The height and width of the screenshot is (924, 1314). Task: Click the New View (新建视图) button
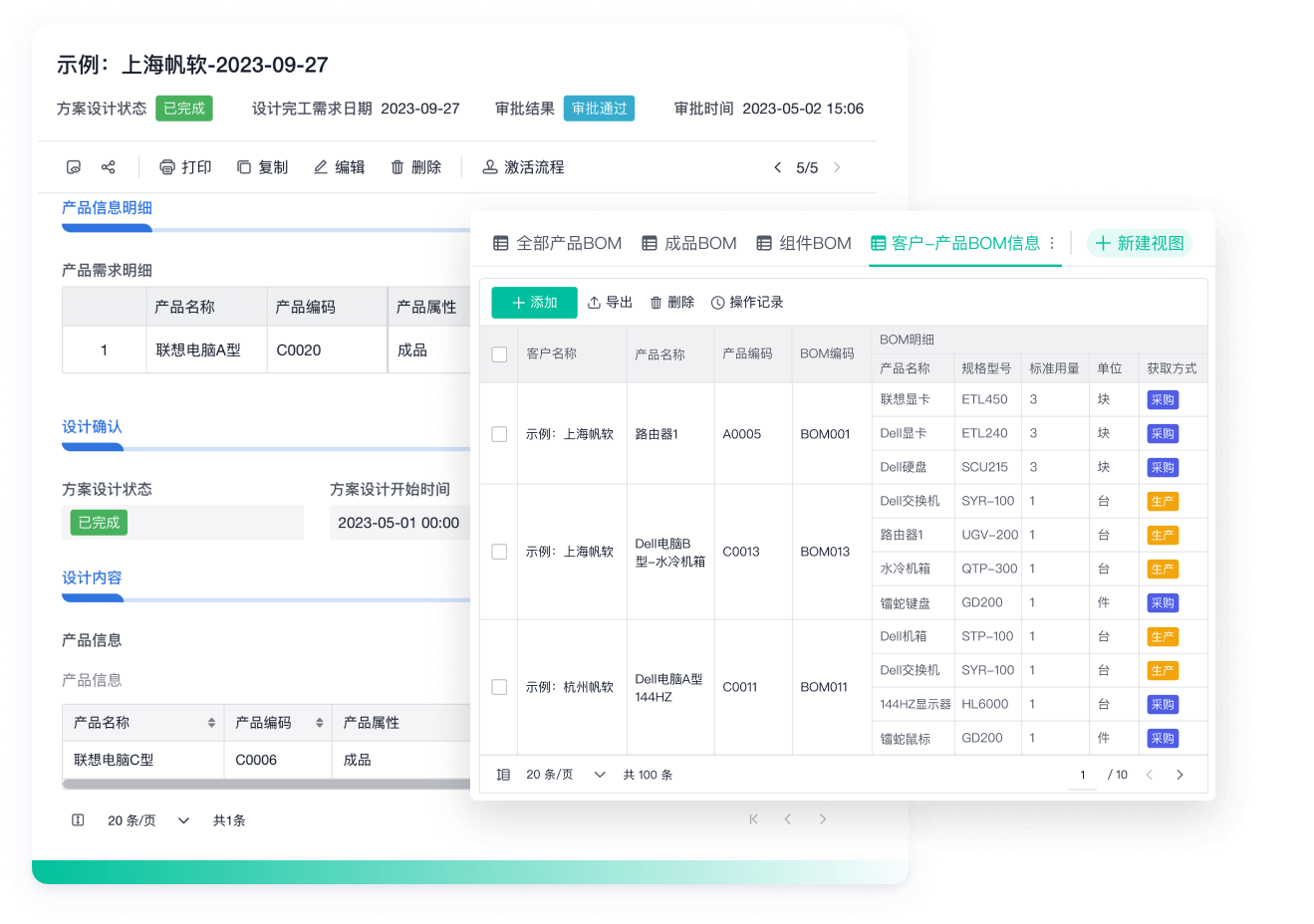[x=1139, y=243]
